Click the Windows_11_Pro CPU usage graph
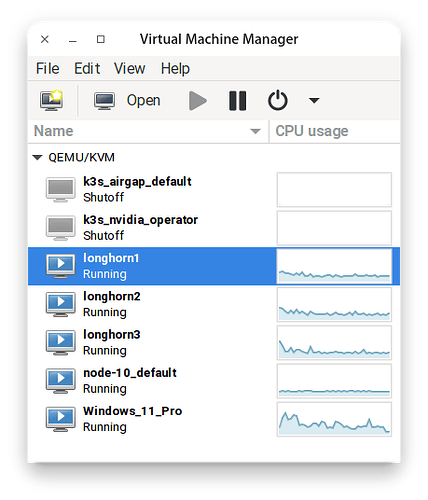This screenshot has height=500, width=428. [x=334, y=419]
